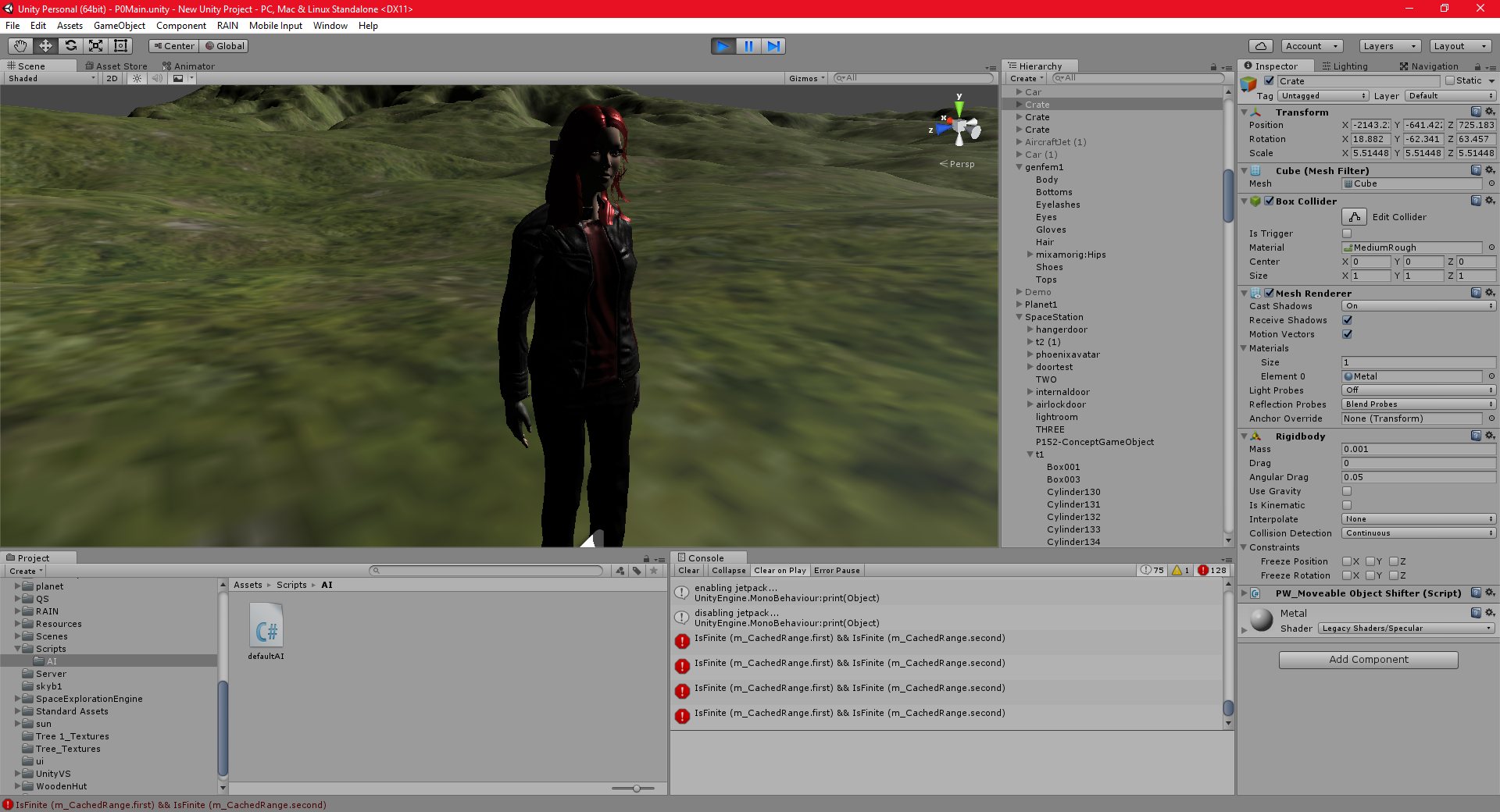The image size is (1500, 812).
Task: Enable Is Trigger checkbox
Action: click(1347, 233)
